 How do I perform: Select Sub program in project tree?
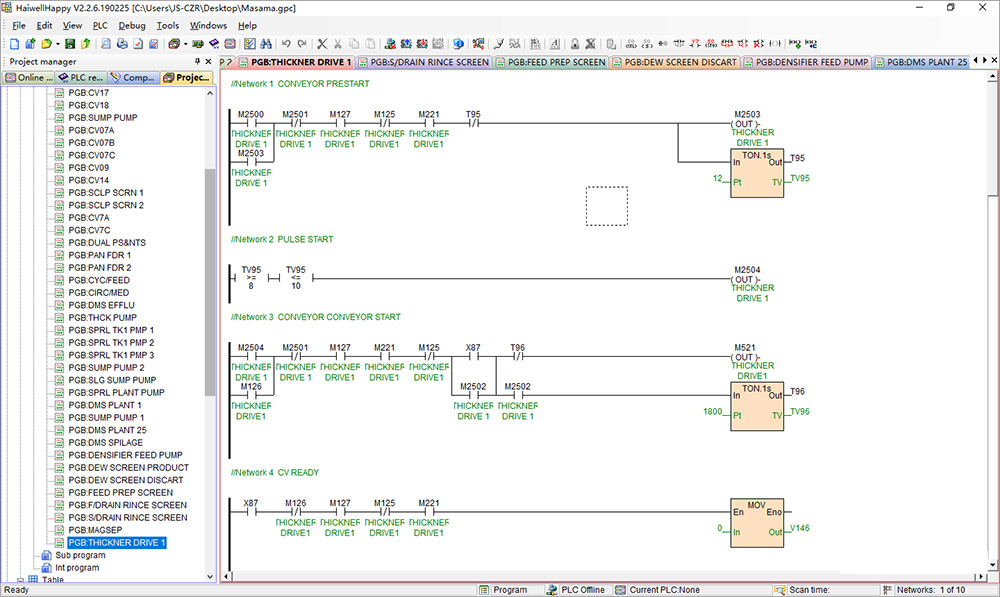pos(80,555)
